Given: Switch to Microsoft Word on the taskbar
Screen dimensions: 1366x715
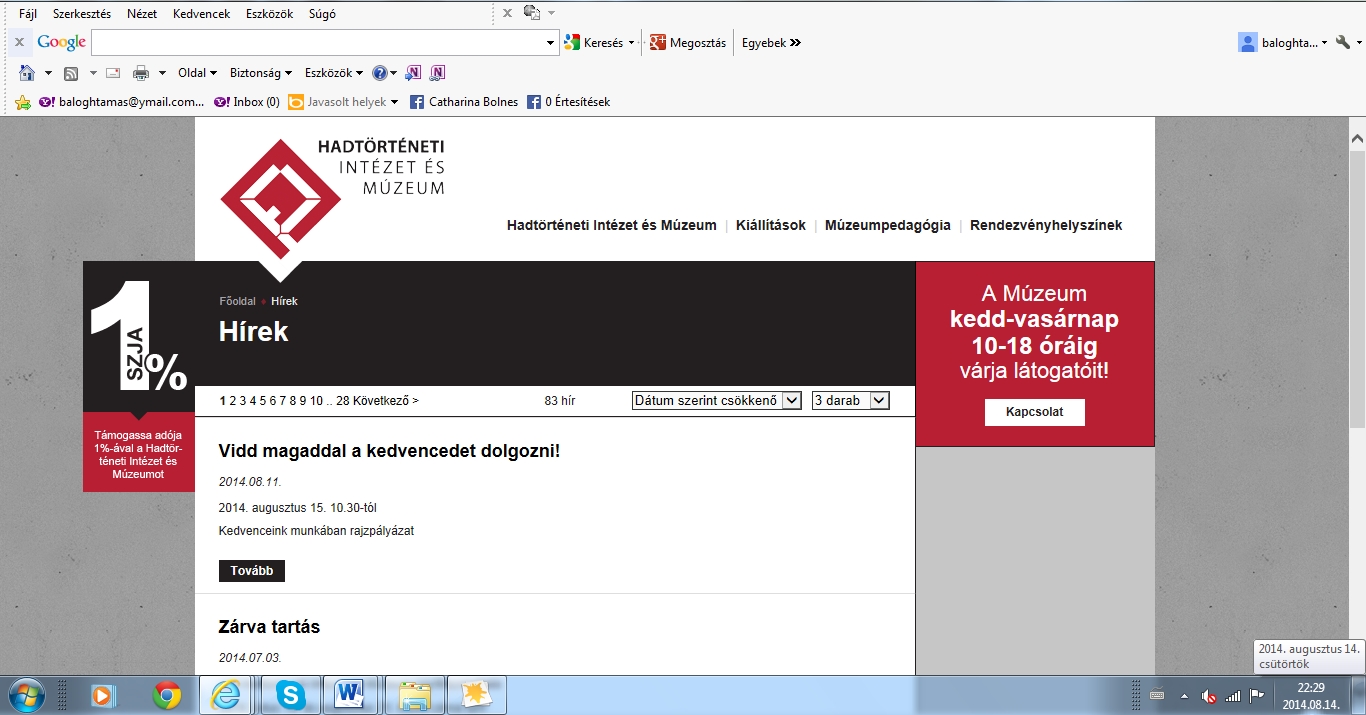Looking at the screenshot, I should tap(350, 695).
